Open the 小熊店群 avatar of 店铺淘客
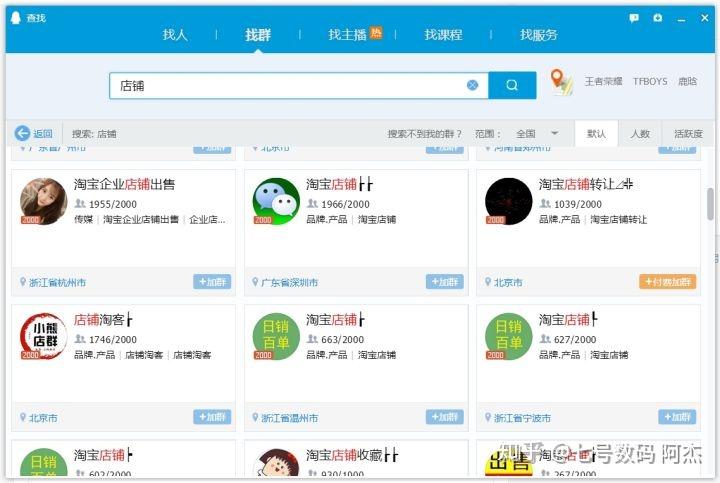 click(44, 337)
